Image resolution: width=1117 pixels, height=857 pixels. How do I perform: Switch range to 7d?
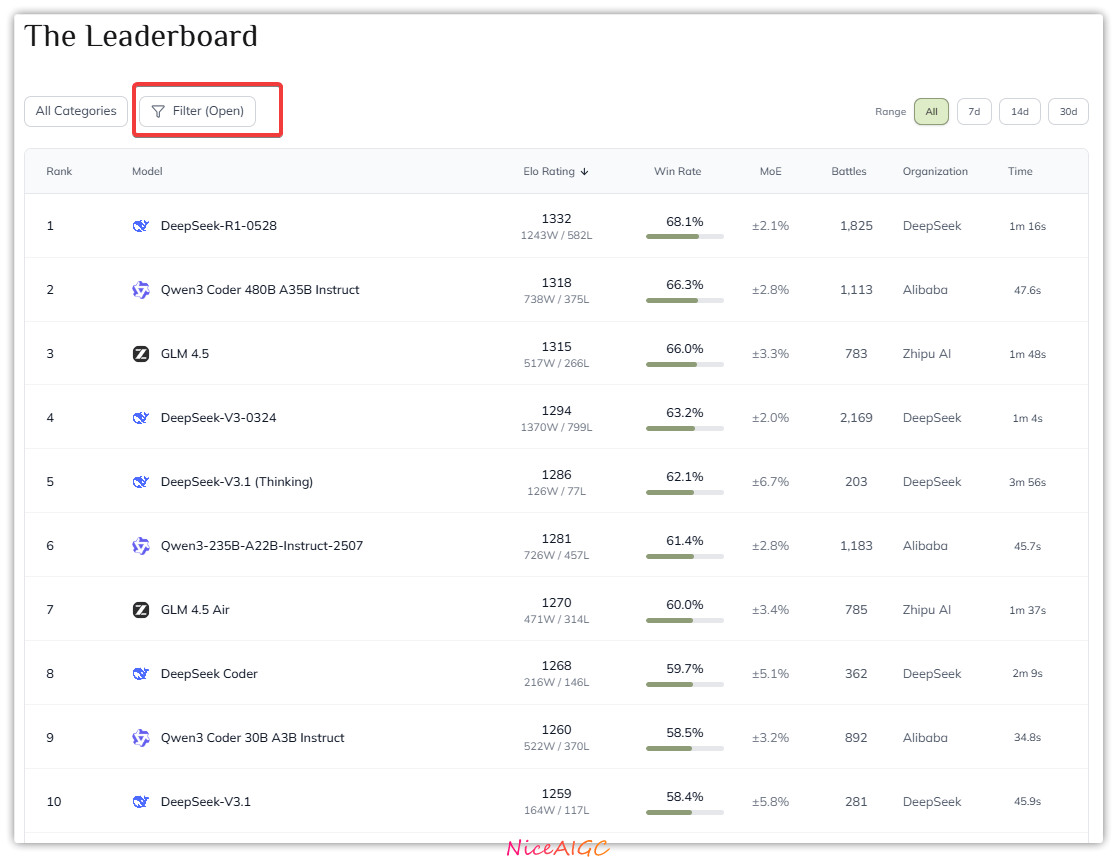pyautogui.click(x=974, y=112)
